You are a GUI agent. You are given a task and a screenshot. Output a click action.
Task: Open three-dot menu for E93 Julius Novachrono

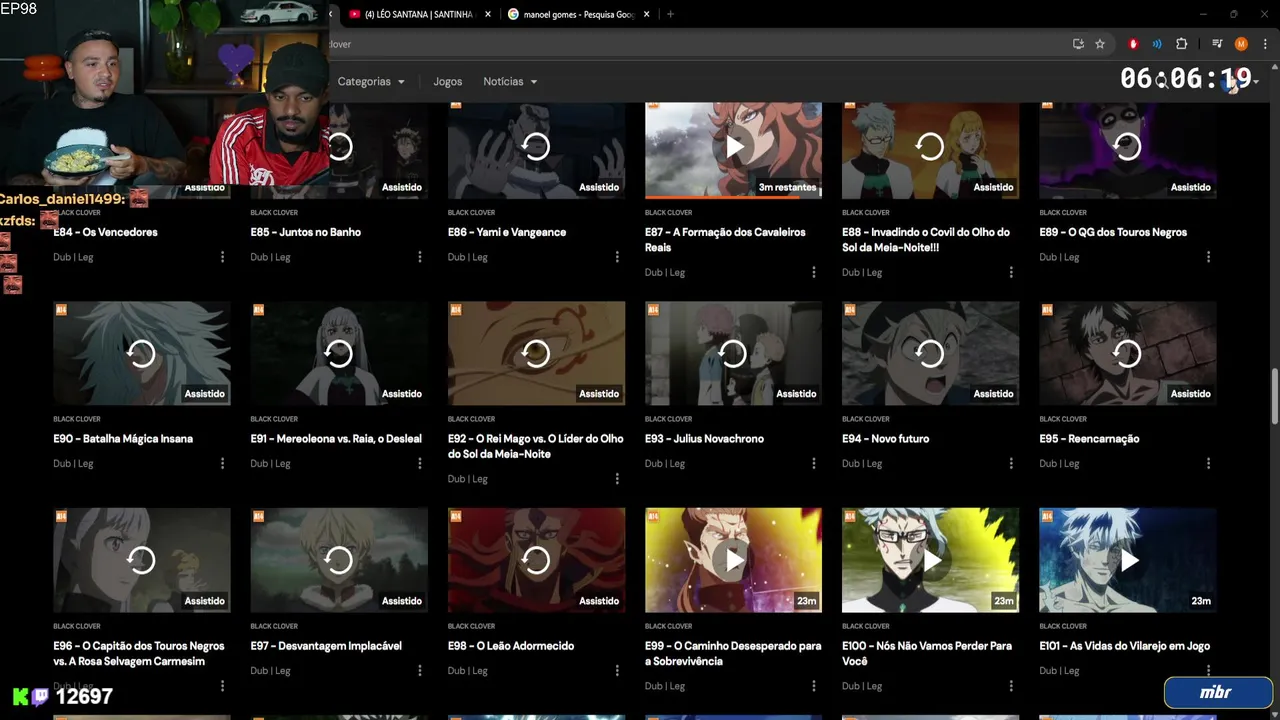click(814, 464)
